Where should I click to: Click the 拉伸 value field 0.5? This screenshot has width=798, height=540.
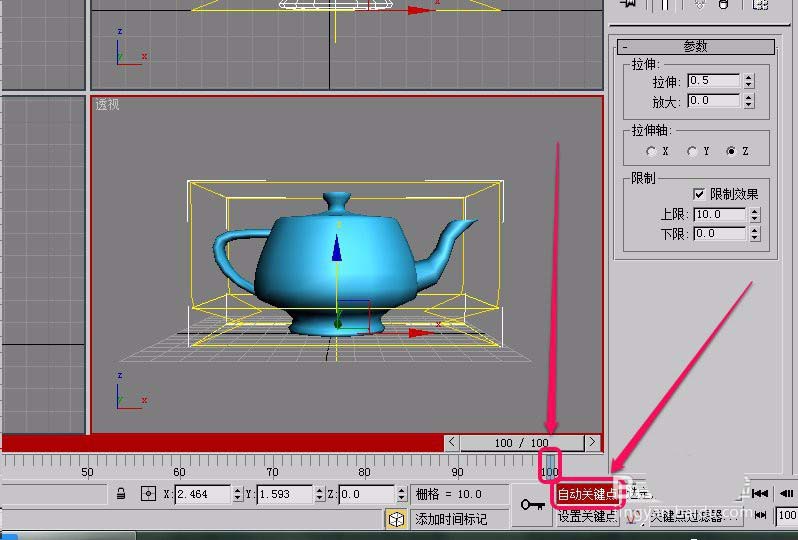click(714, 81)
